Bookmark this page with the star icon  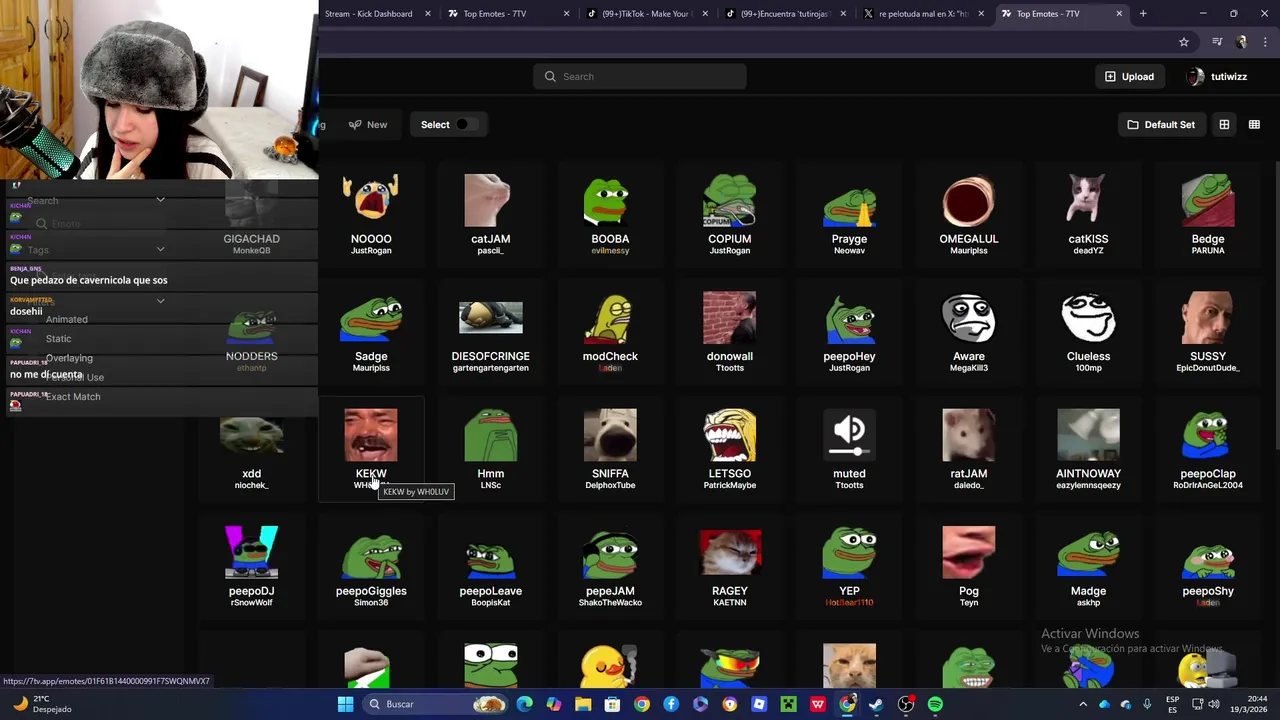pyautogui.click(x=1184, y=42)
